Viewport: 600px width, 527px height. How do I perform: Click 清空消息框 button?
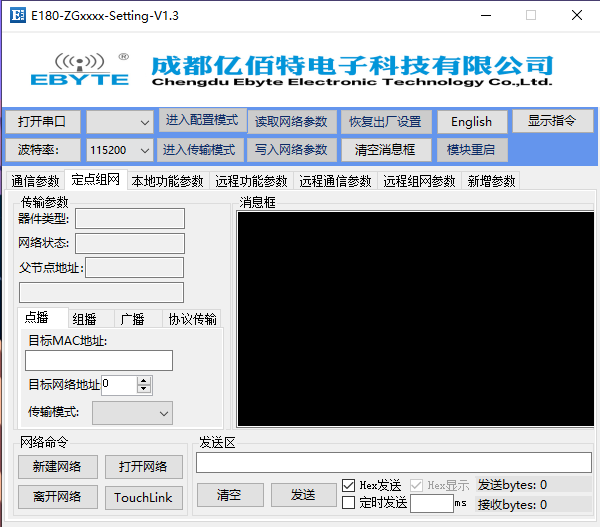pos(386,150)
